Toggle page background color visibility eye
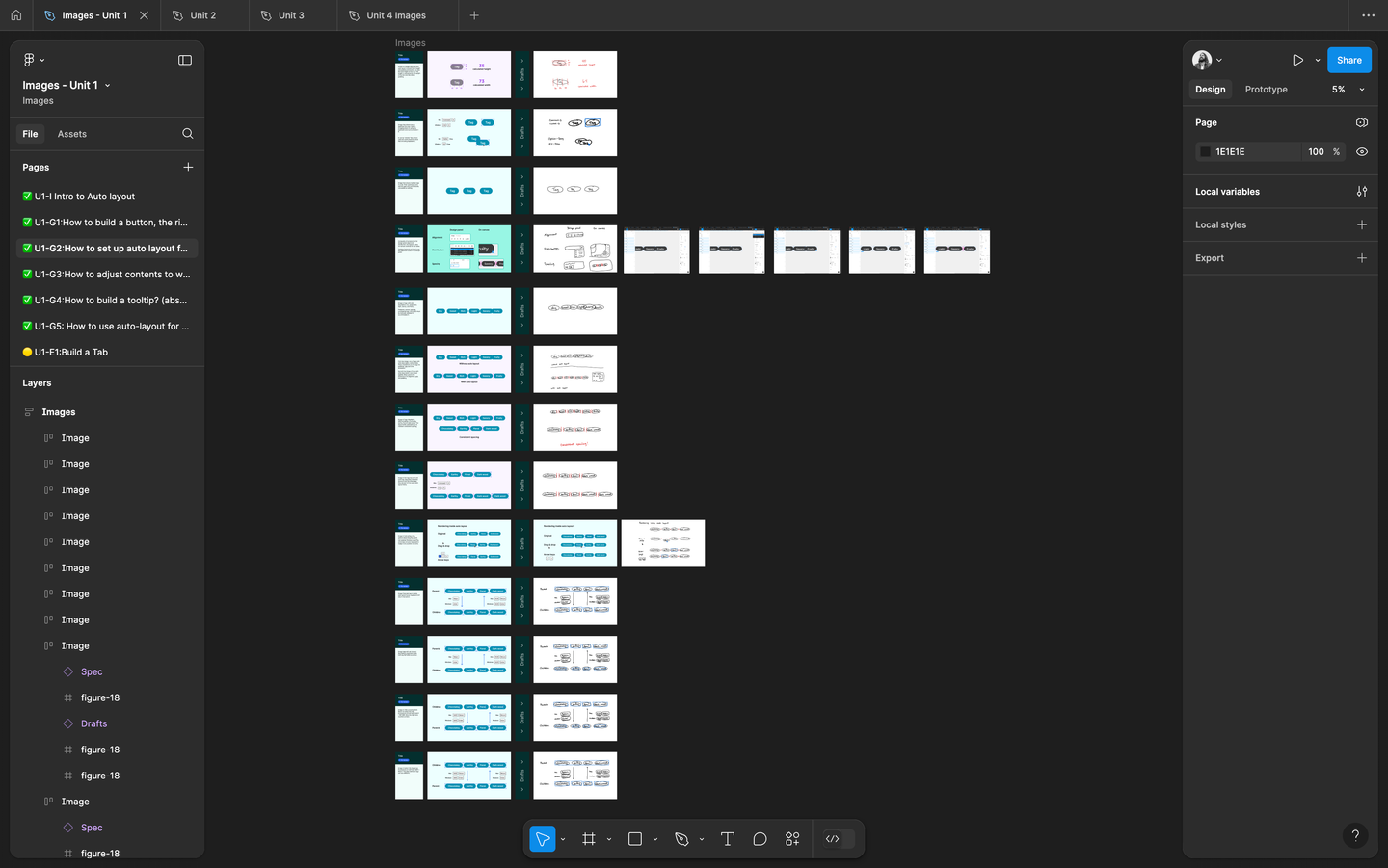 1362,152
